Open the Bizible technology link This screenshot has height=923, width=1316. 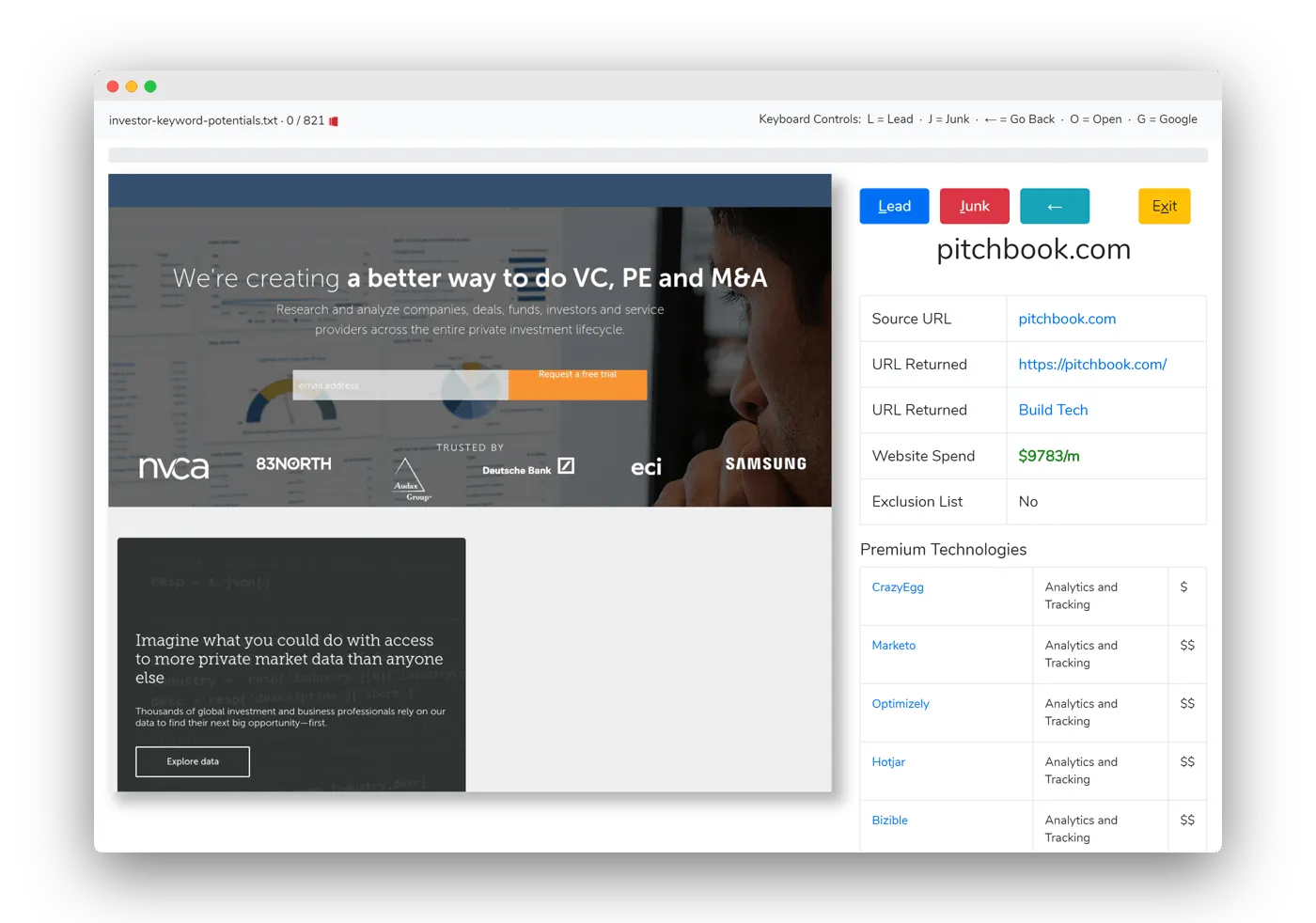pyautogui.click(x=889, y=821)
